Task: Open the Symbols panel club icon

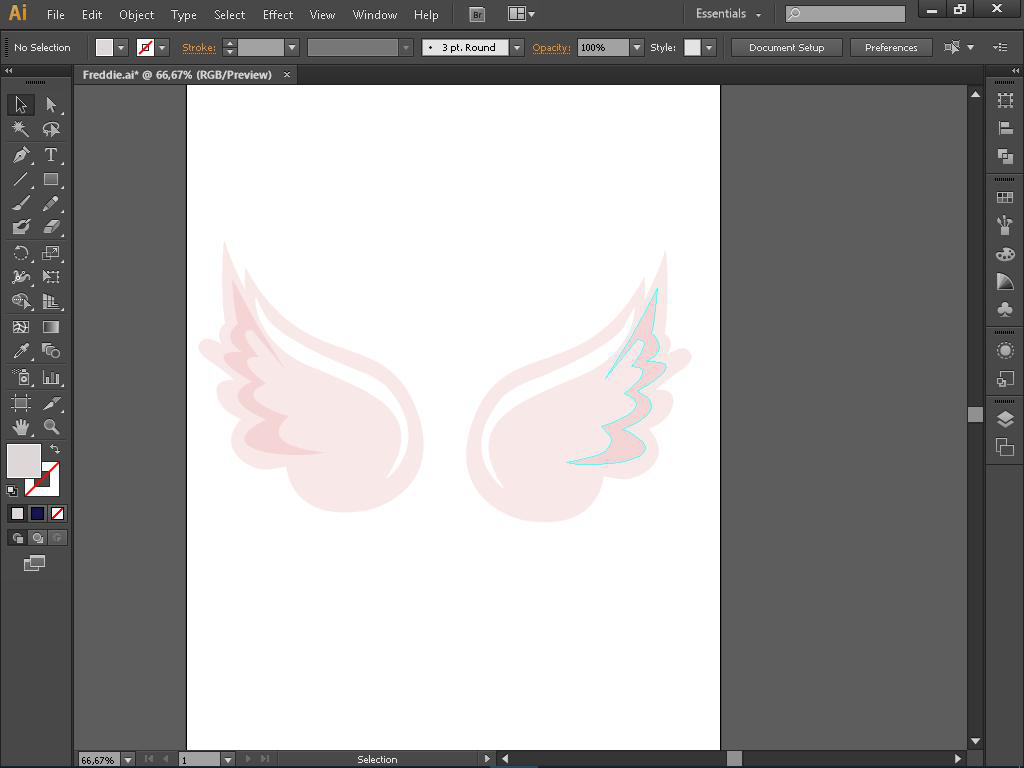Action: click(1005, 310)
